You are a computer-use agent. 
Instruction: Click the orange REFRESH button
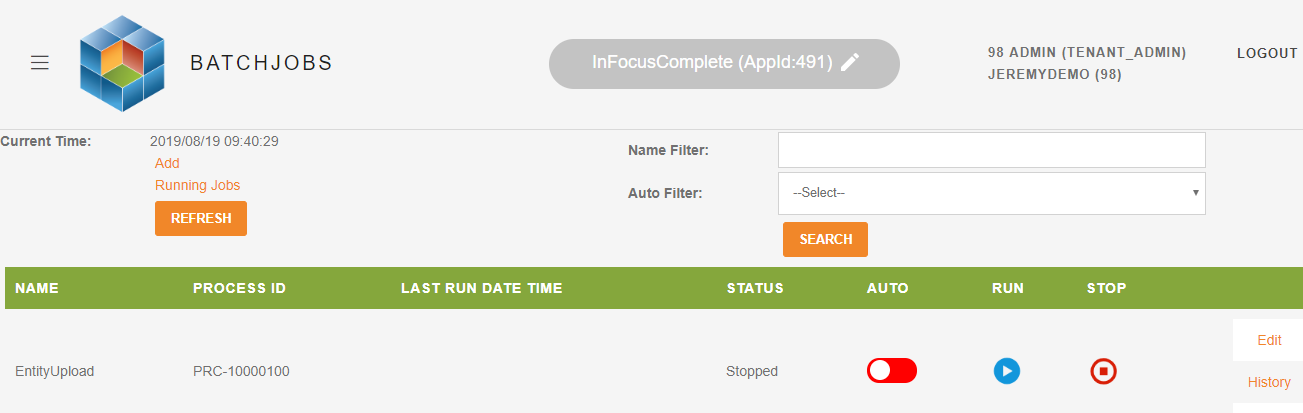201,219
